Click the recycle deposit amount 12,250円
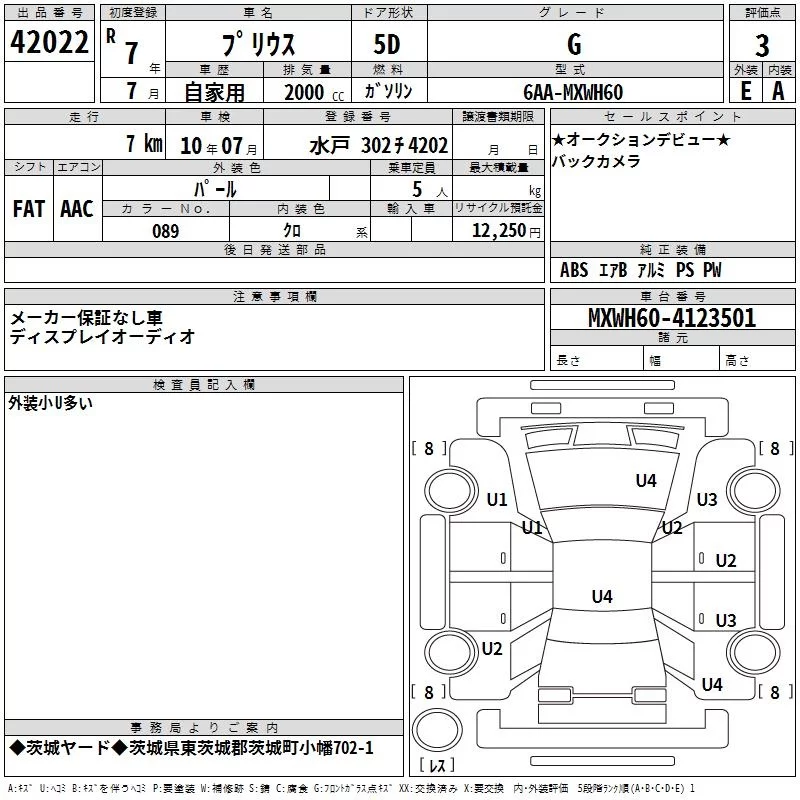Image resolution: width=800 pixels, height=800 pixels. pos(506,231)
